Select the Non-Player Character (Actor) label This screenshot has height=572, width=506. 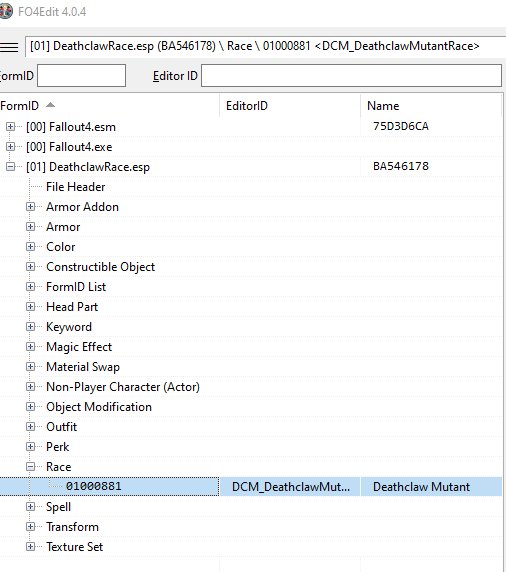click(x=123, y=387)
